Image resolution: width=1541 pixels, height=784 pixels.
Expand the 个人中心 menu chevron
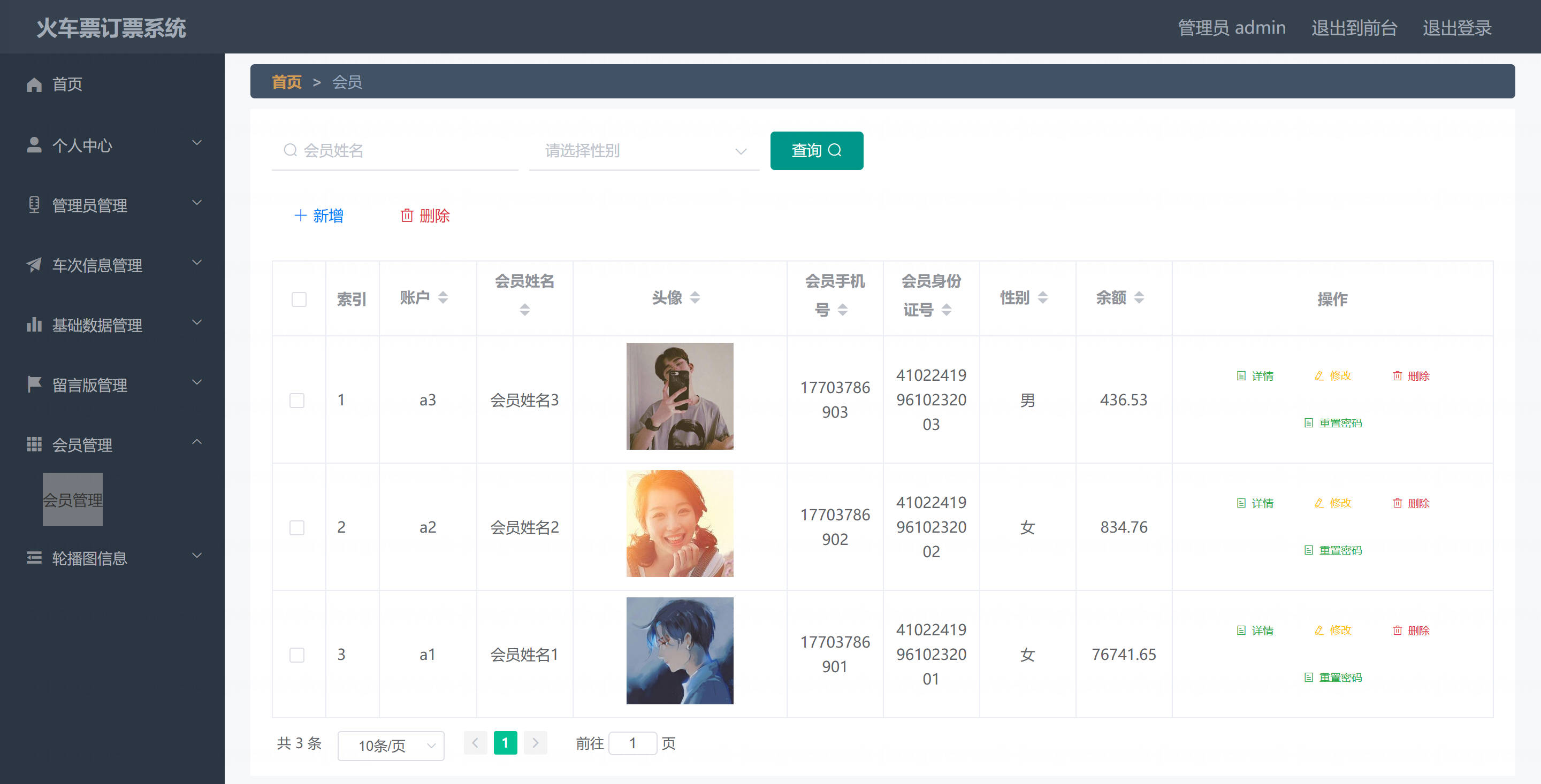197,142
